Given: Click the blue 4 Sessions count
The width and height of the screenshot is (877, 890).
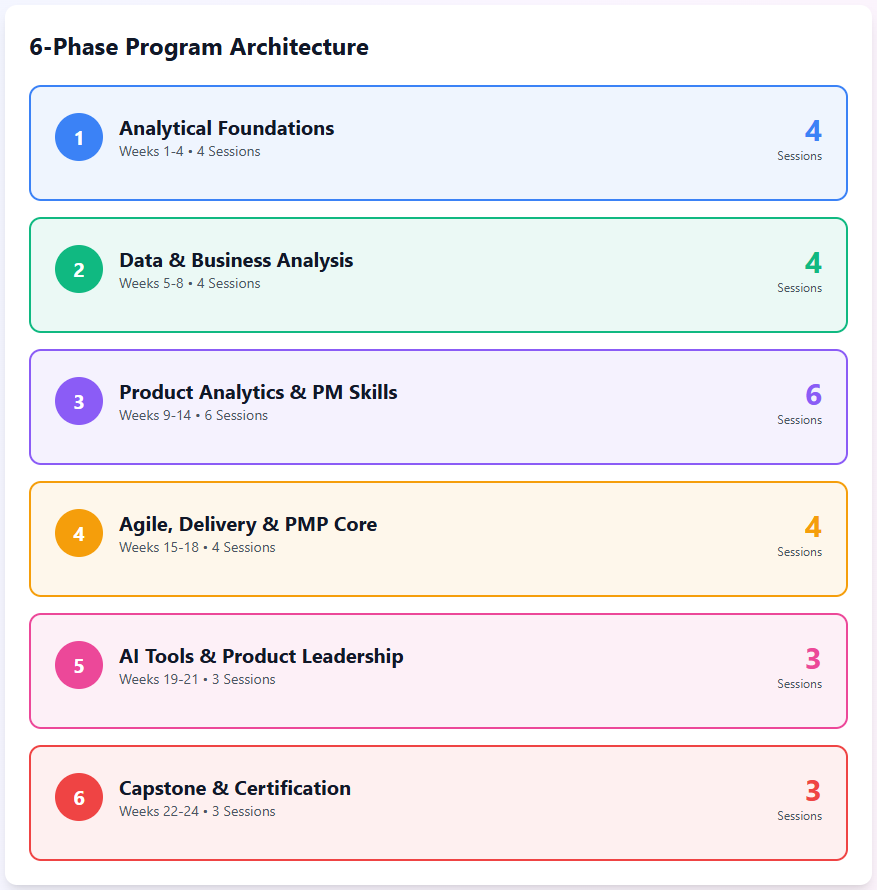Looking at the screenshot, I should click(812, 132).
